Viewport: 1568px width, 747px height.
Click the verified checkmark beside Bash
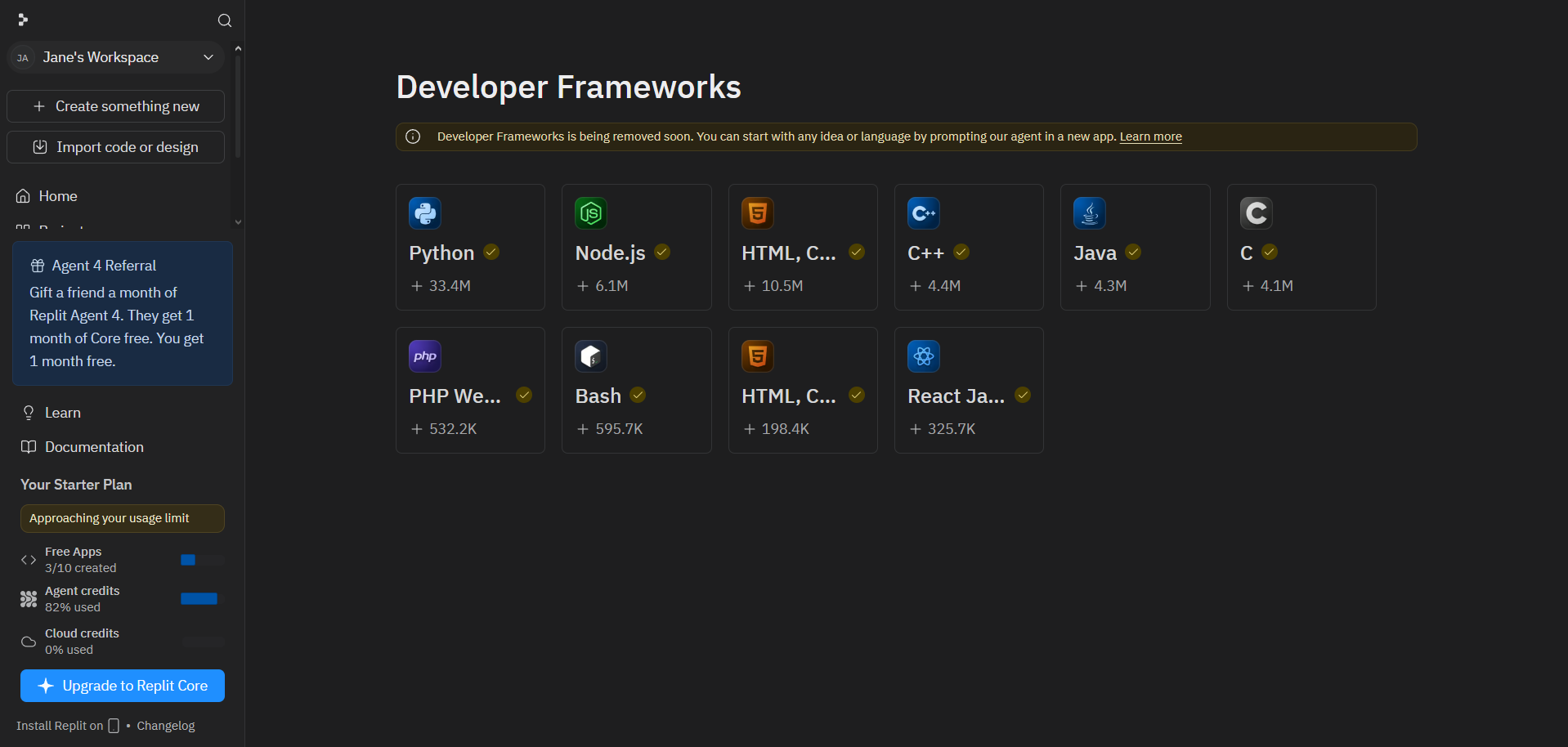tap(638, 396)
